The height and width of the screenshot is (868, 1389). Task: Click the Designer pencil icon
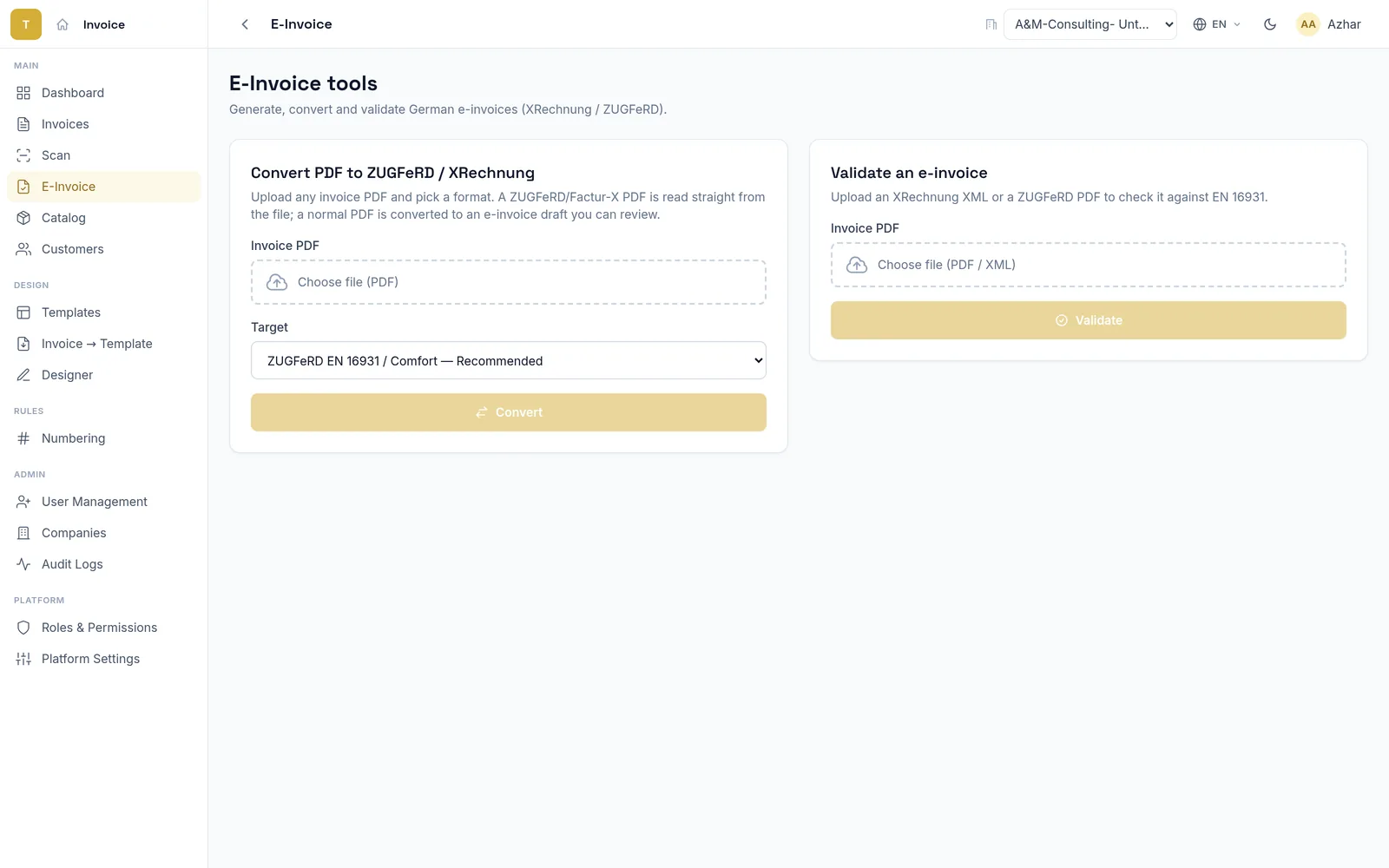tap(23, 375)
